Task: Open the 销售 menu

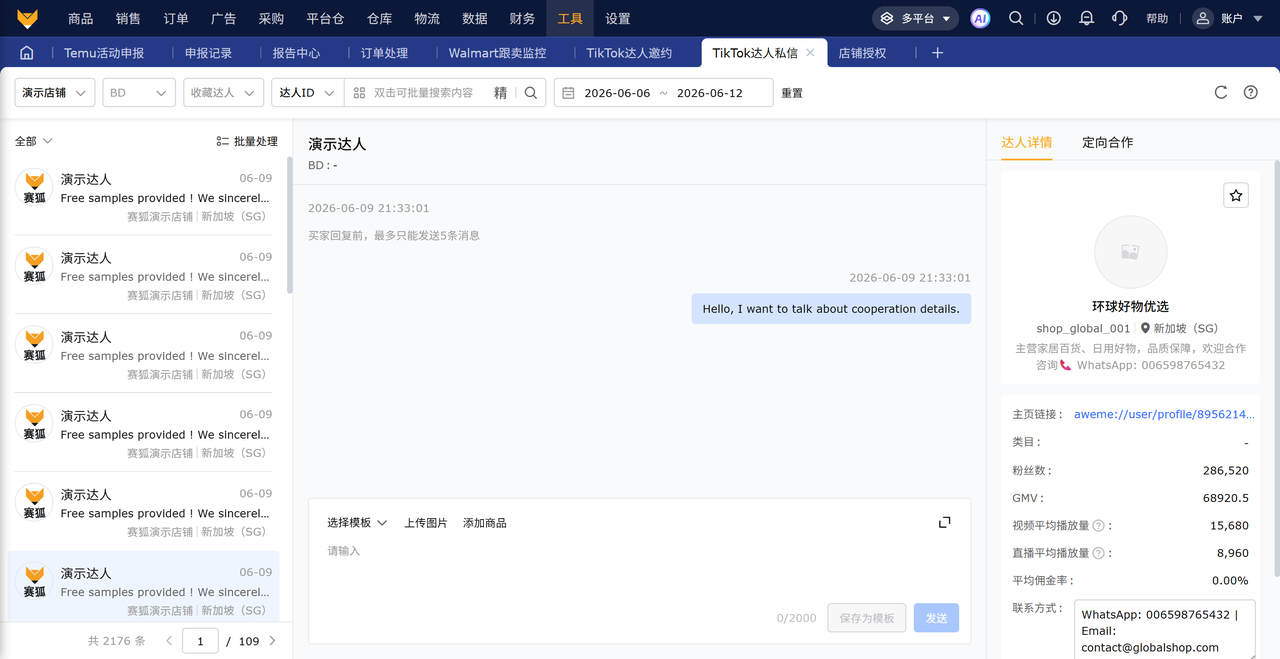Action: [x=128, y=18]
